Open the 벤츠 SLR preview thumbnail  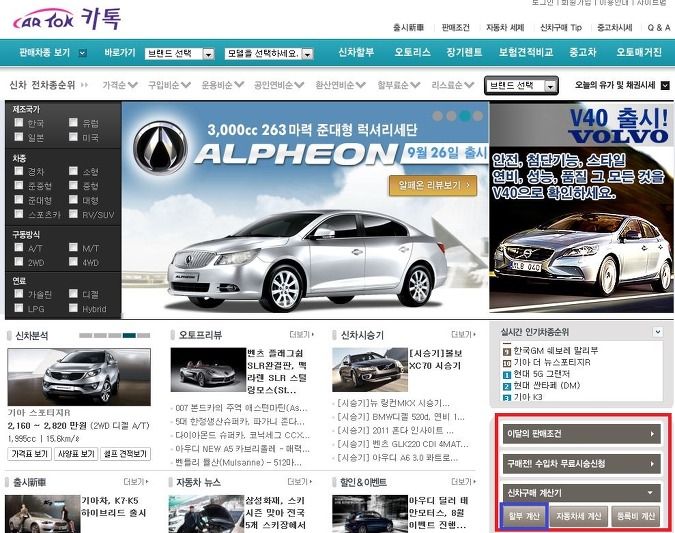[208, 370]
